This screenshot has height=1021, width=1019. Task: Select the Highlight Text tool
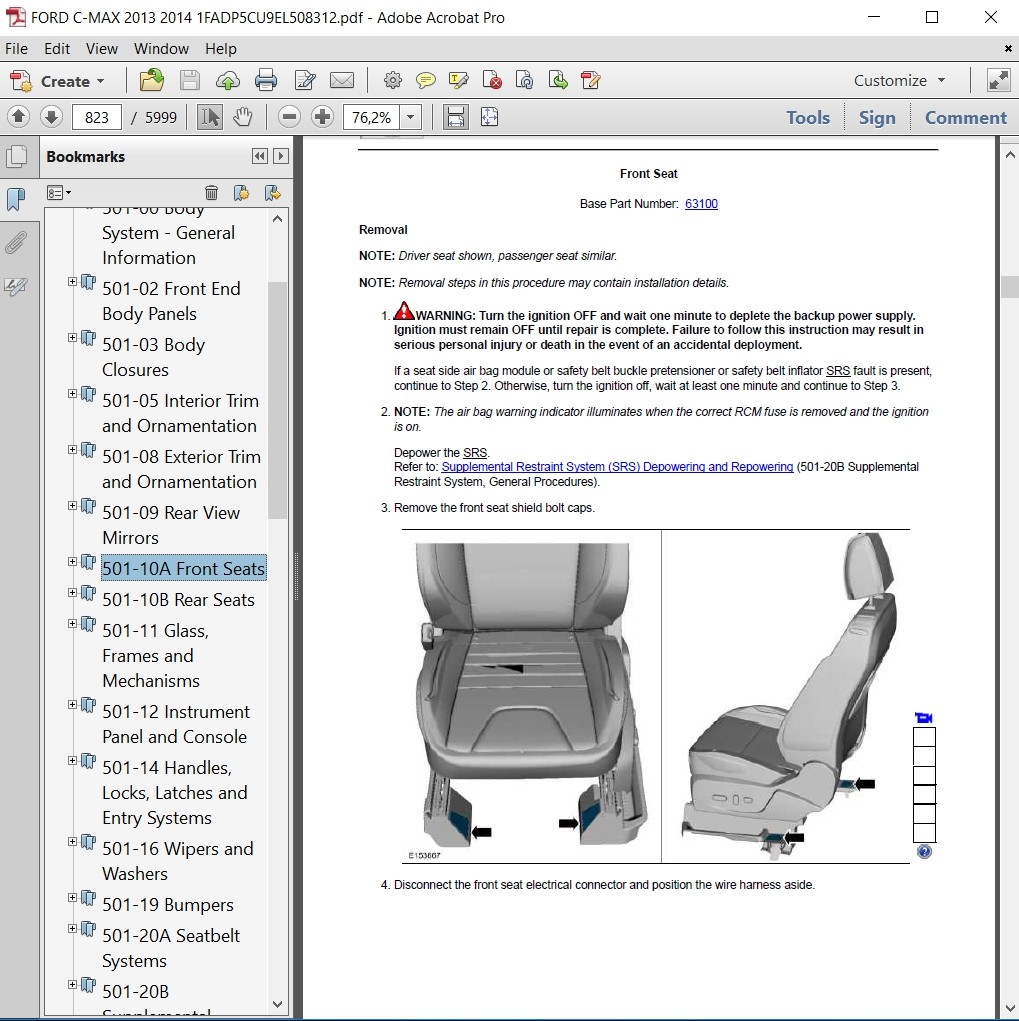tap(459, 81)
